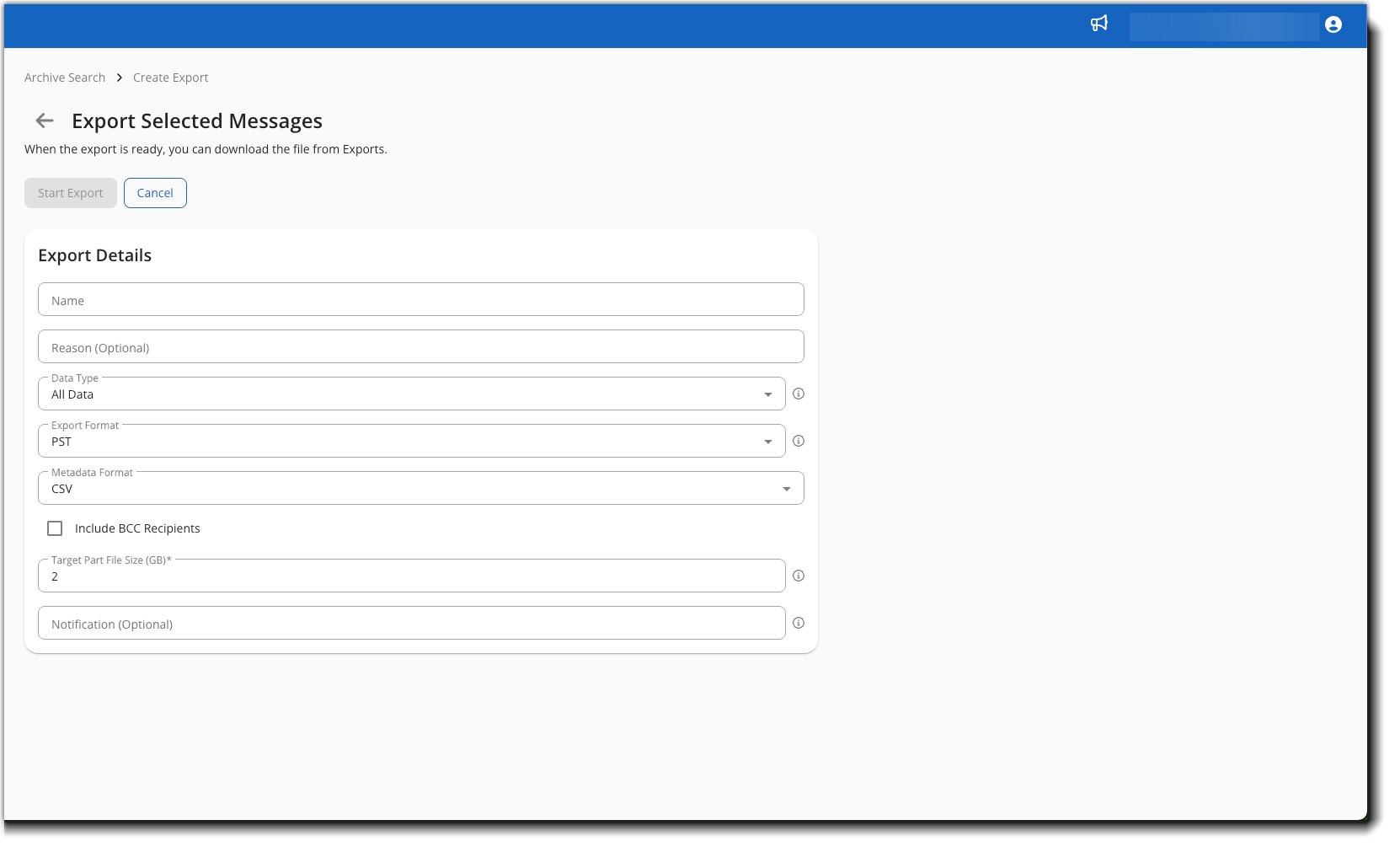
Task: Select the Target Part File Size input
Action: (x=411, y=576)
